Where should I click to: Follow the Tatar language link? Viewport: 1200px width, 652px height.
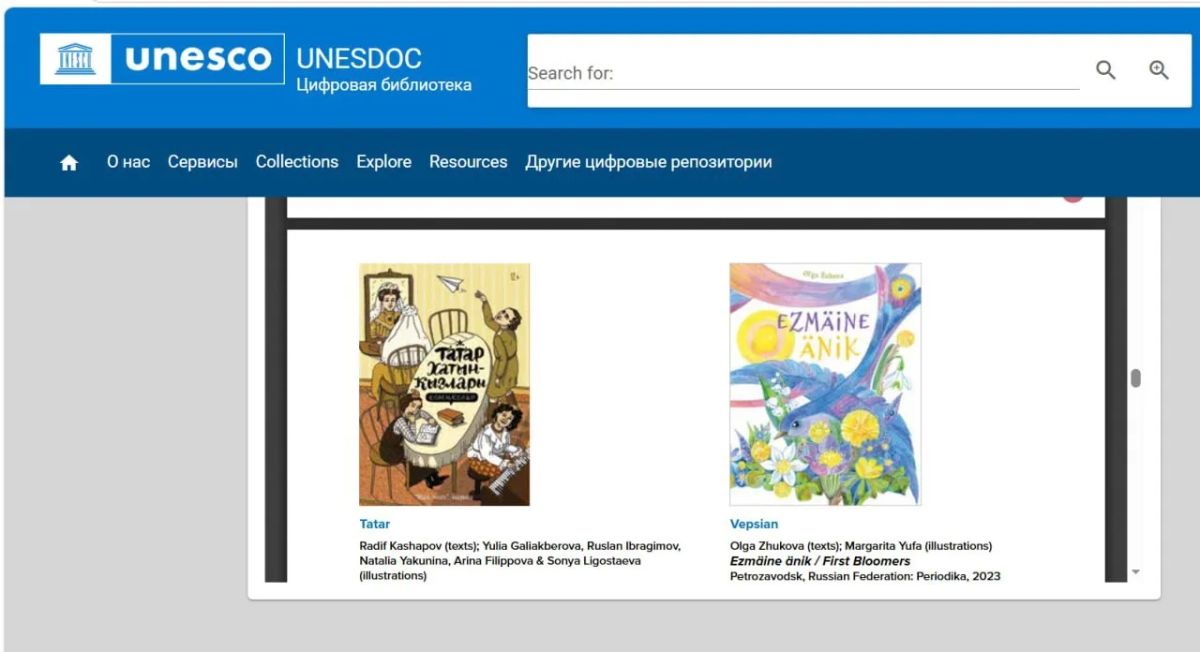coord(375,524)
